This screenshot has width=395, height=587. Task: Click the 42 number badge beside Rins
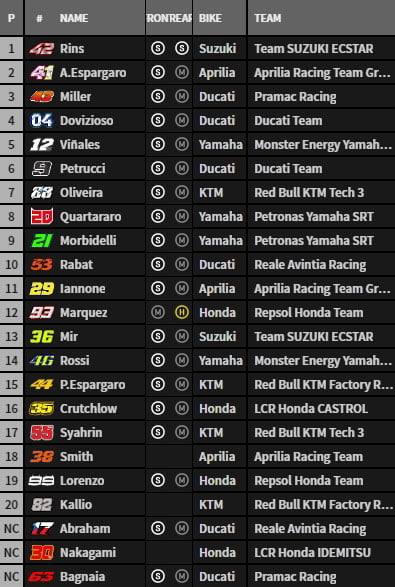(42, 49)
